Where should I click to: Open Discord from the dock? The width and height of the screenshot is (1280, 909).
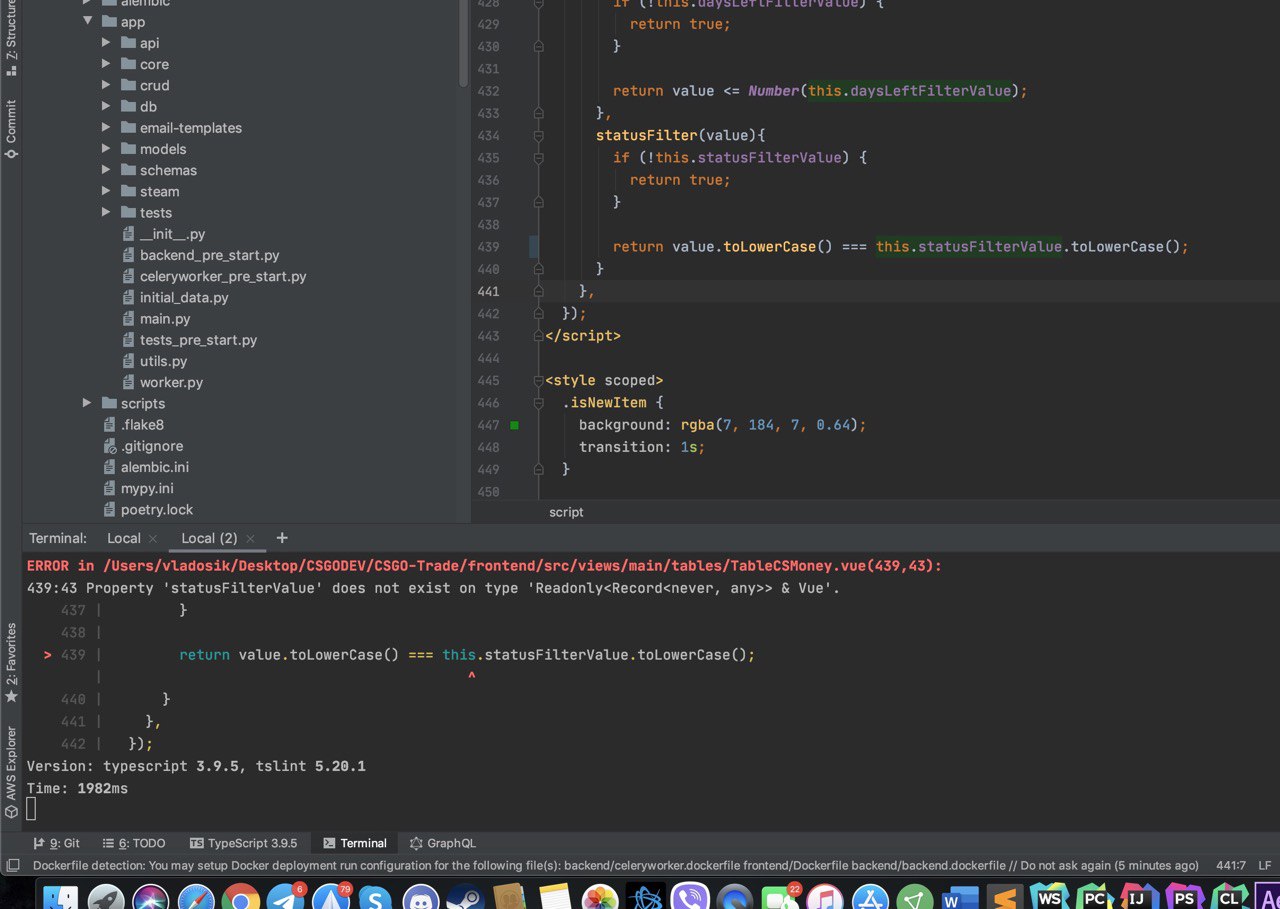(x=421, y=897)
